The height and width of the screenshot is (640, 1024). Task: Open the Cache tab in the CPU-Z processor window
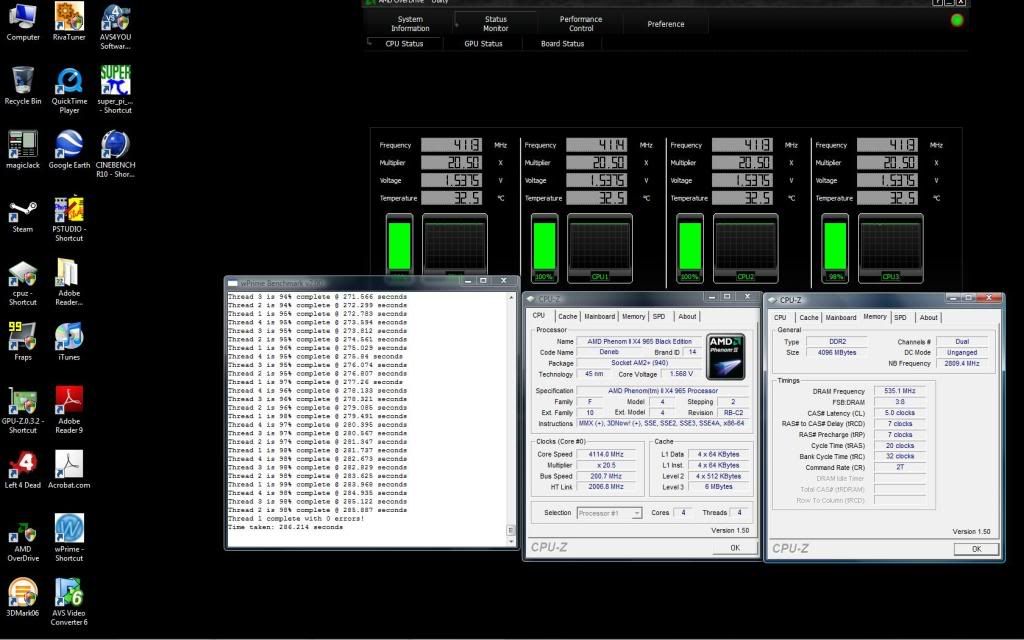click(x=568, y=317)
